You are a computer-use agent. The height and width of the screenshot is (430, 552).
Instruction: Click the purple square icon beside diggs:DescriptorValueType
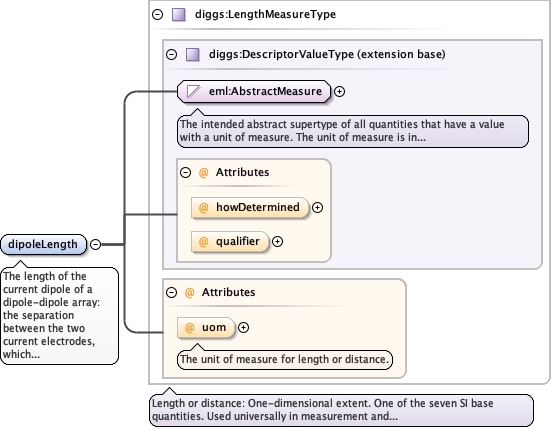[193, 55]
